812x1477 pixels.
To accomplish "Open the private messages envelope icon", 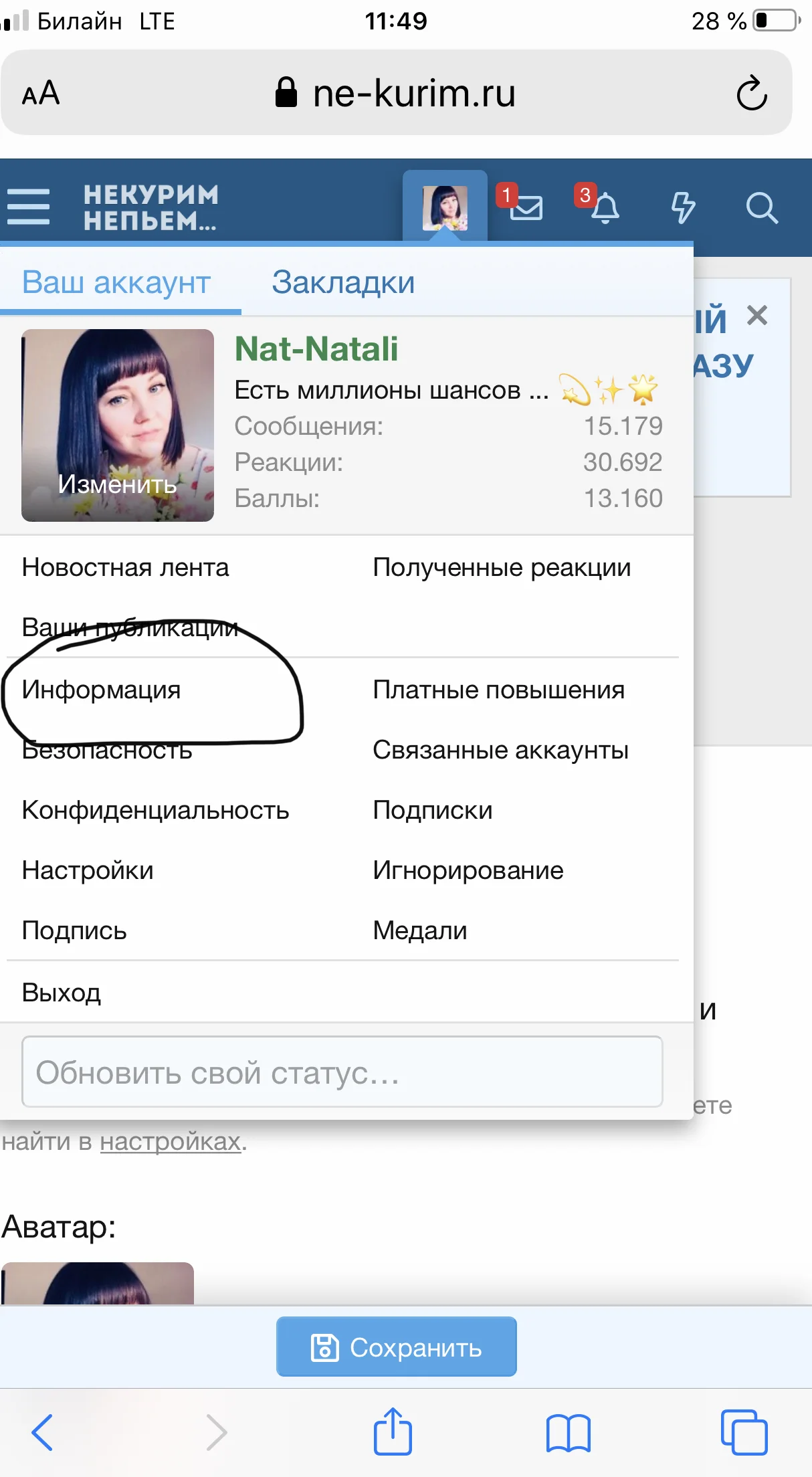I will (x=526, y=207).
